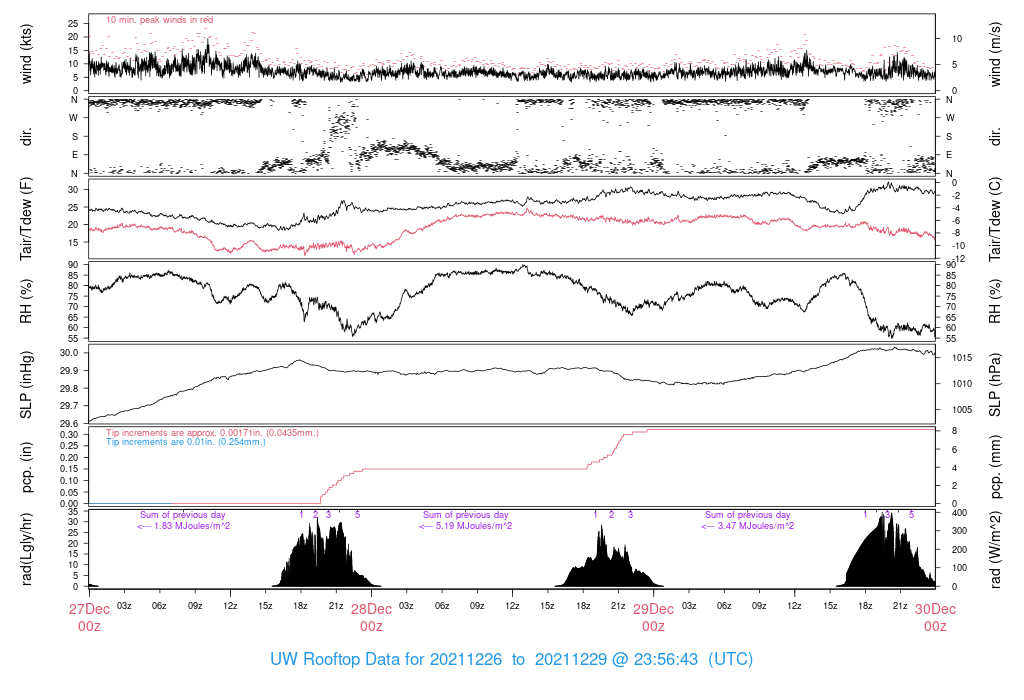Click the '1015' hPa axis value
1024x700 pixels.
pos(962,358)
